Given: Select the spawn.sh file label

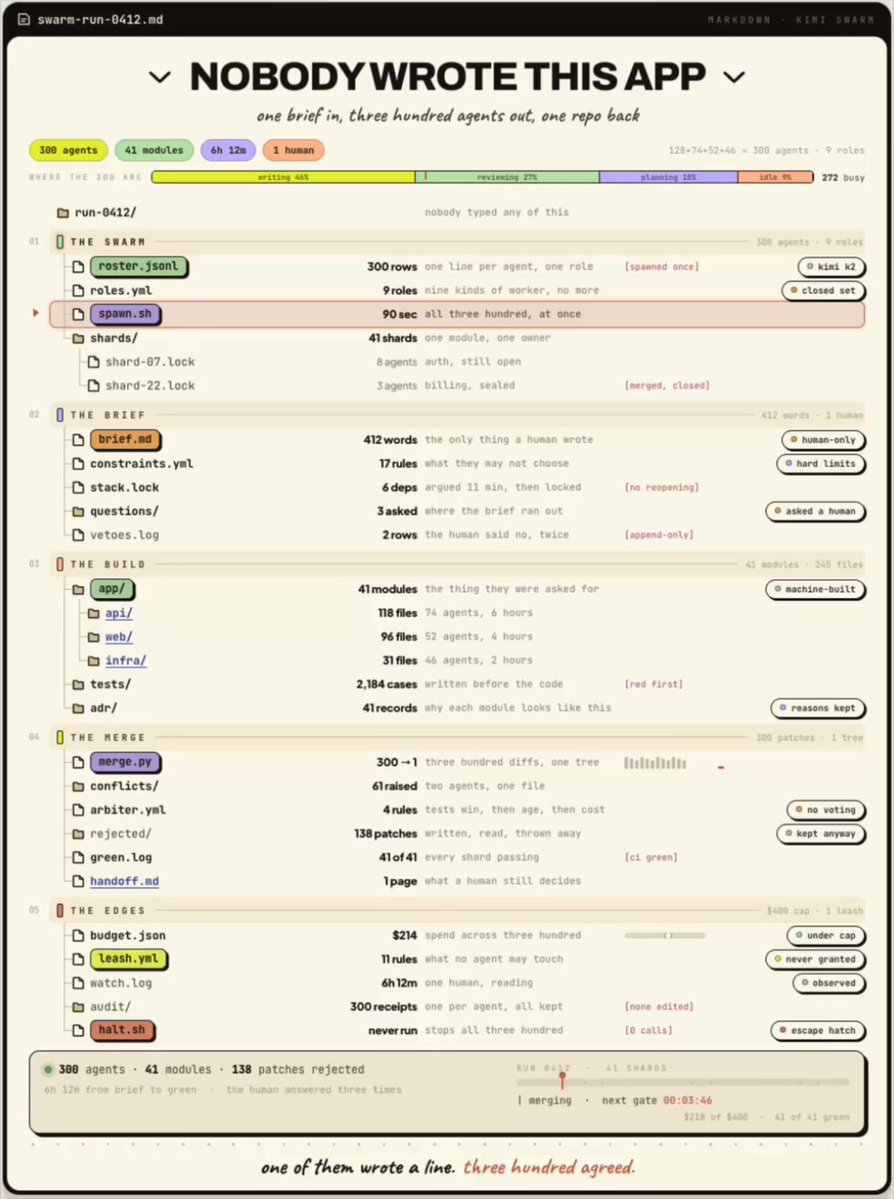Looking at the screenshot, I should (x=125, y=314).
